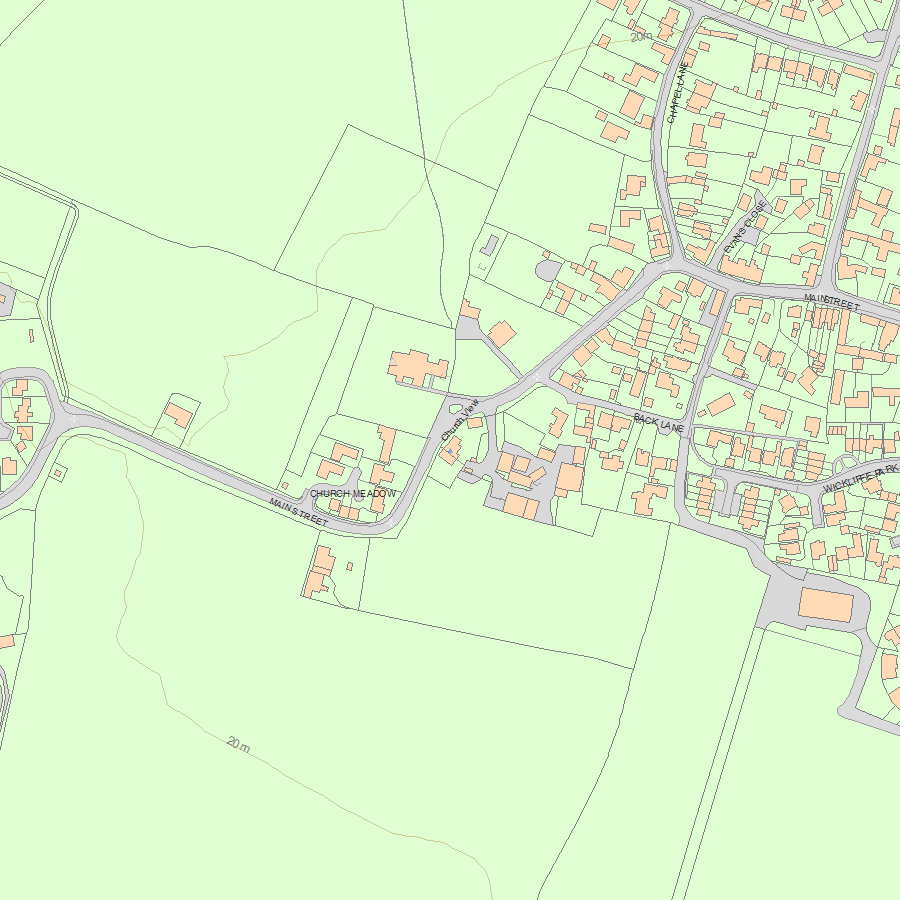
Task: Select the EVANS CLOSE street label
Action: [745, 227]
